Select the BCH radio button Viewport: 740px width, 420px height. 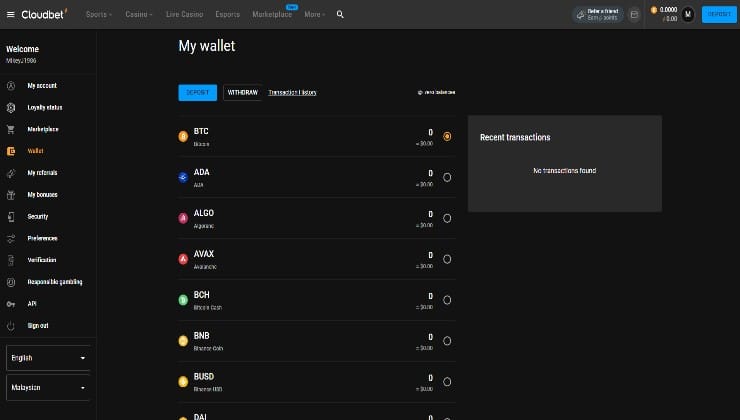coord(447,300)
